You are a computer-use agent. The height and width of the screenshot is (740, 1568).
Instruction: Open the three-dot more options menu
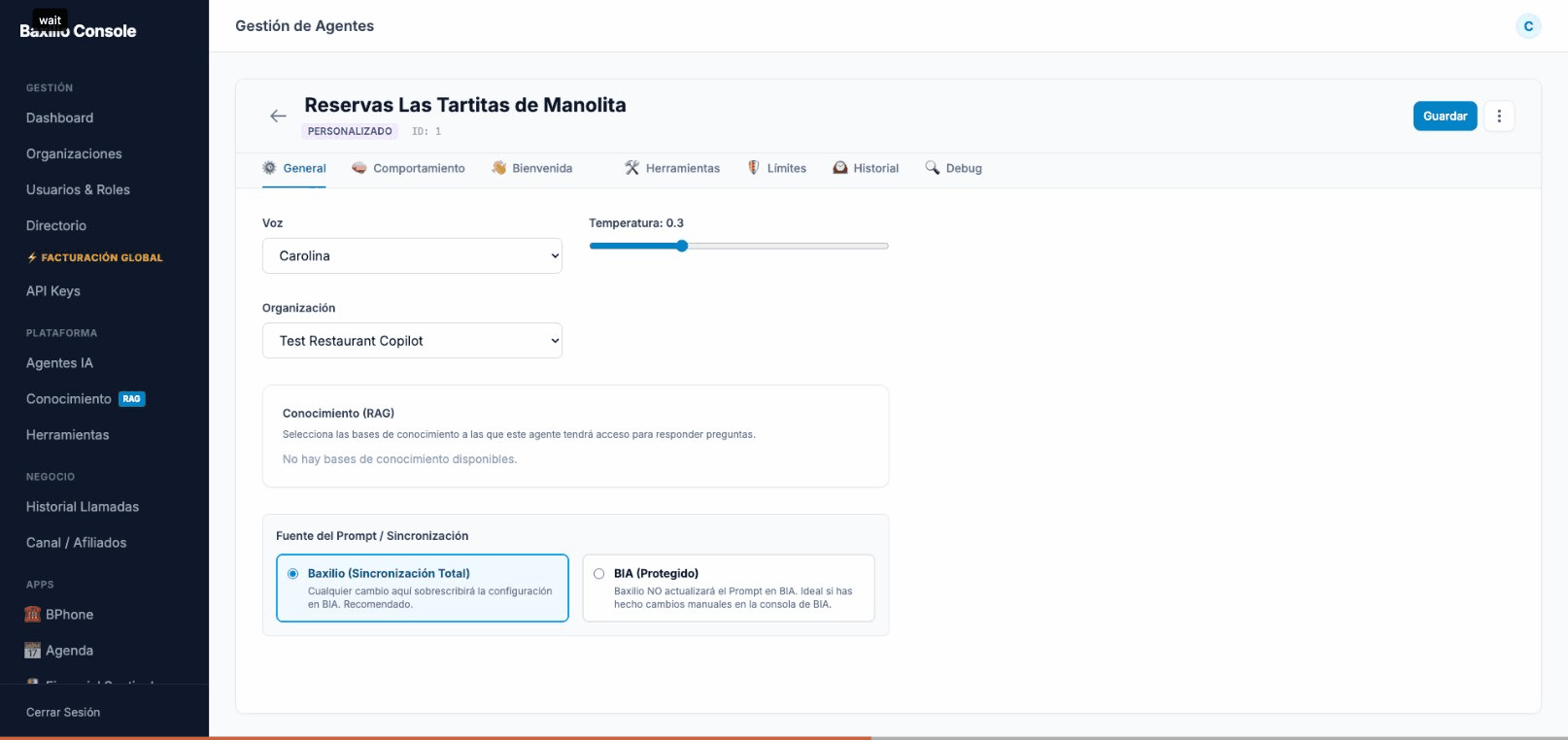click(1499, 116)
